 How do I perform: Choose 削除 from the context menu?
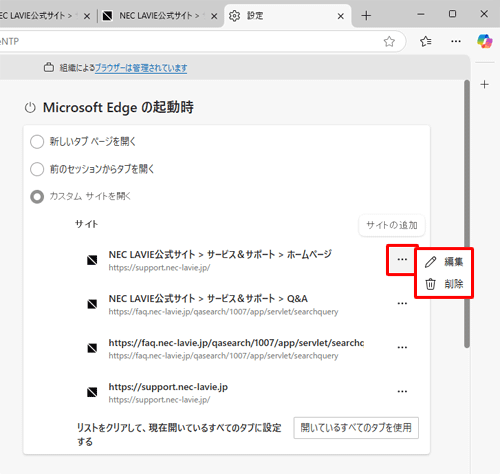point(444,284)
